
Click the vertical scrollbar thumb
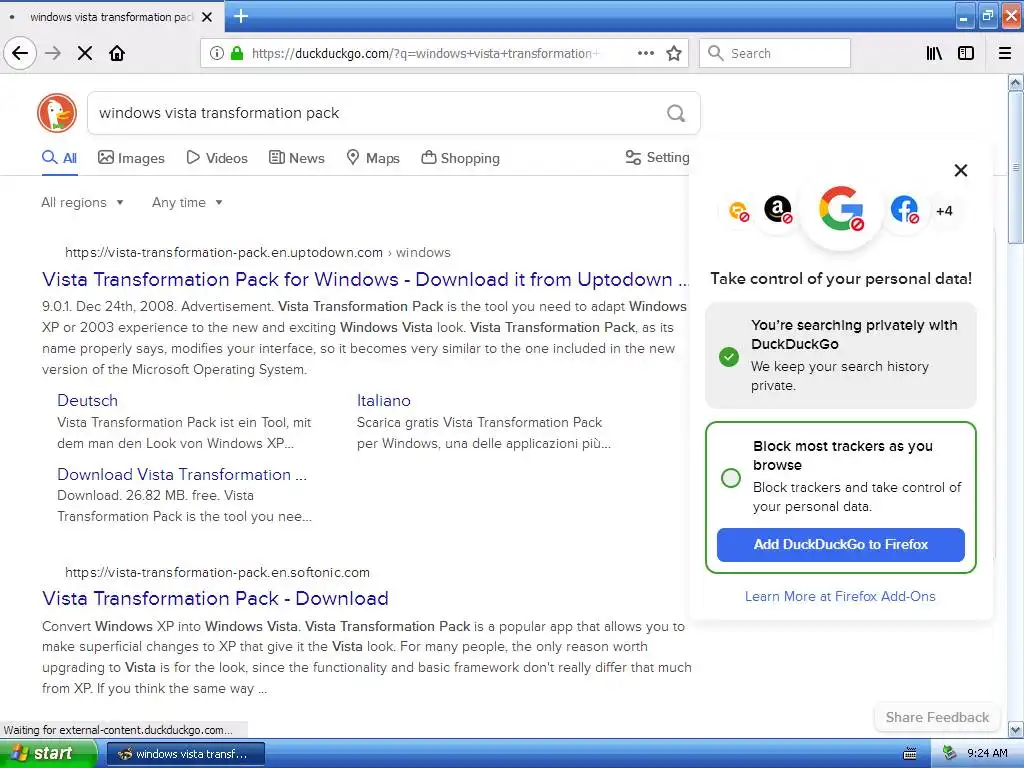click(1016, 167)
